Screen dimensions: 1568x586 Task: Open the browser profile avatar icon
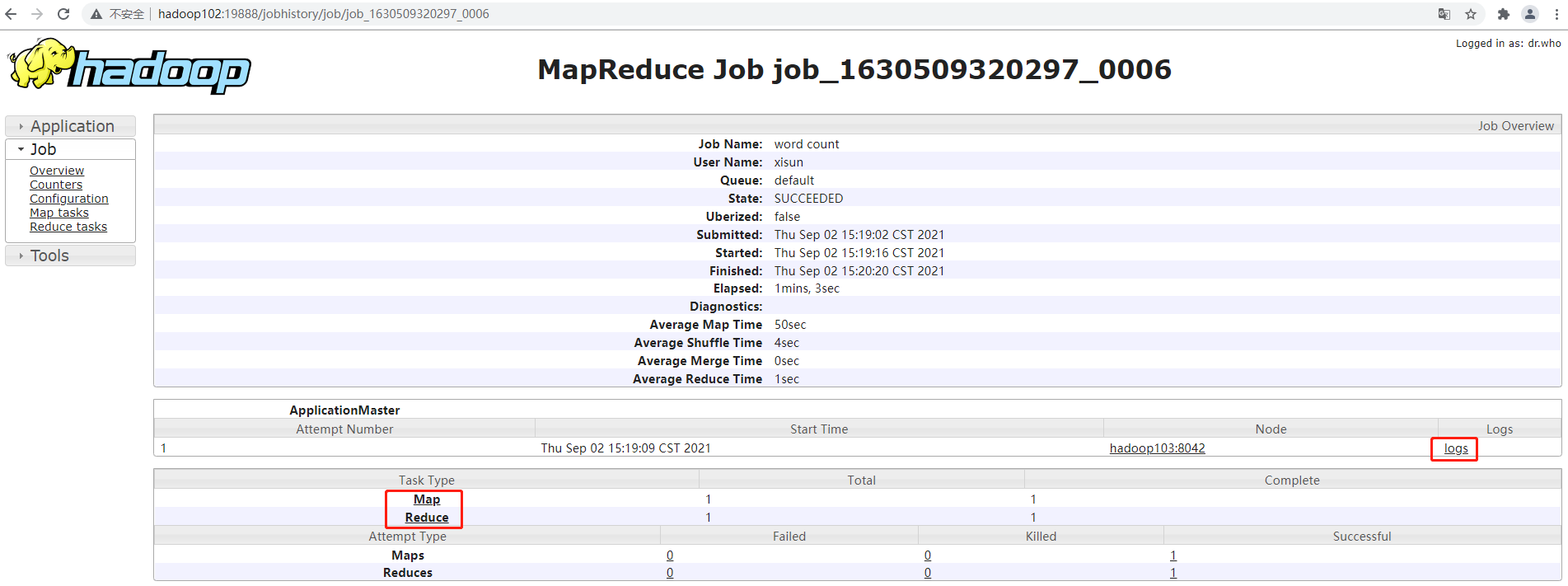coord(1530,14)
